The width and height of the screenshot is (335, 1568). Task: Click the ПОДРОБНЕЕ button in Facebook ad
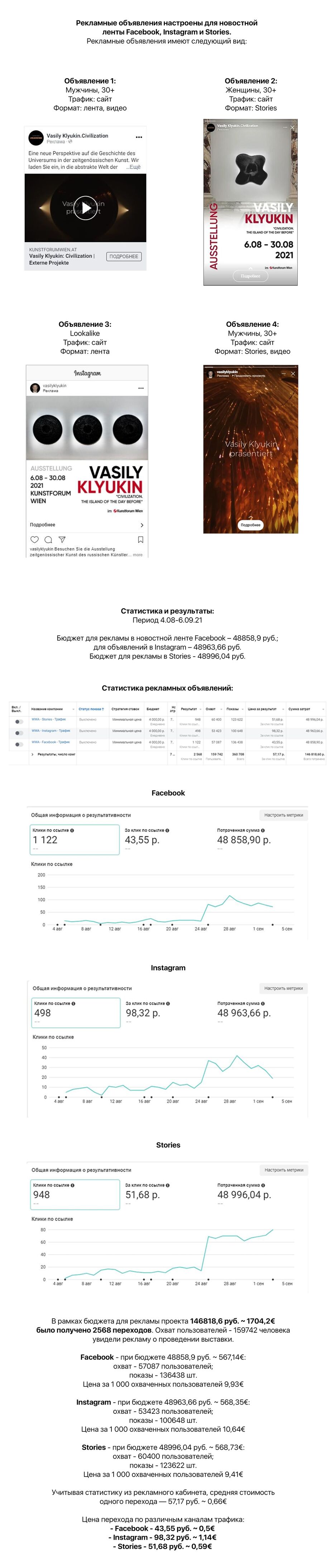coord(124,256)
